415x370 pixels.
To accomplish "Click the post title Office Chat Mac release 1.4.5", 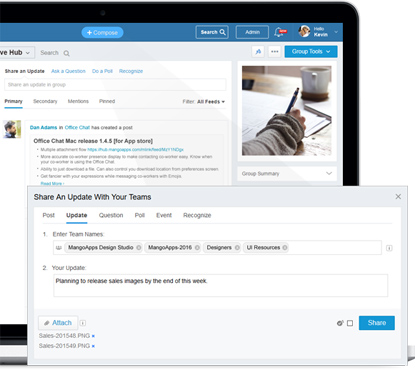I will [x=93, y=141].
